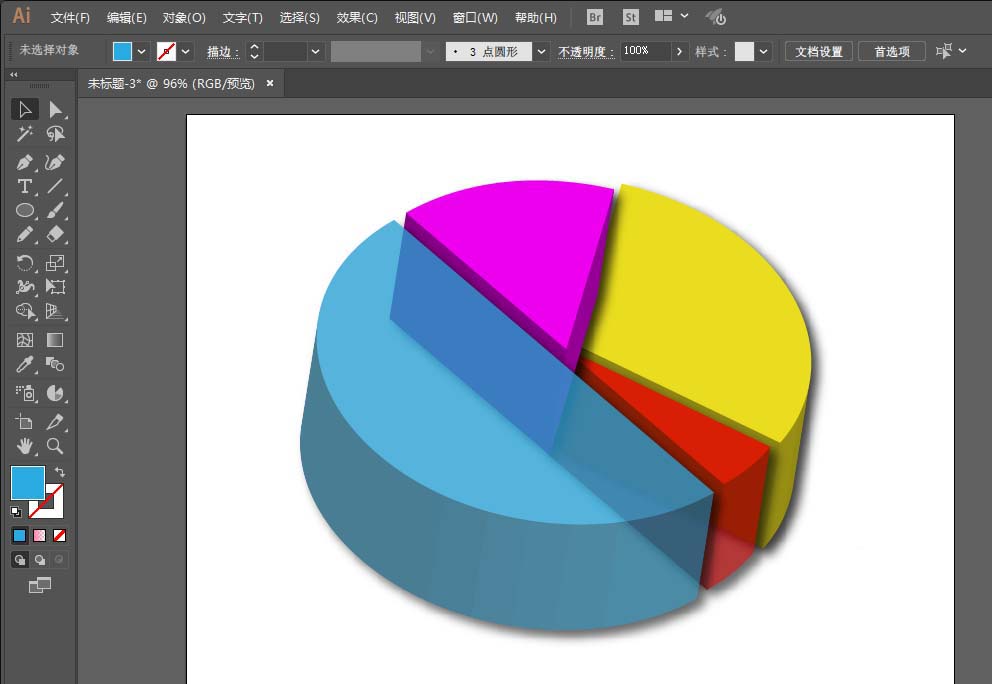
Task: Select the Pencil tool
Action: [x=25, y=234]
